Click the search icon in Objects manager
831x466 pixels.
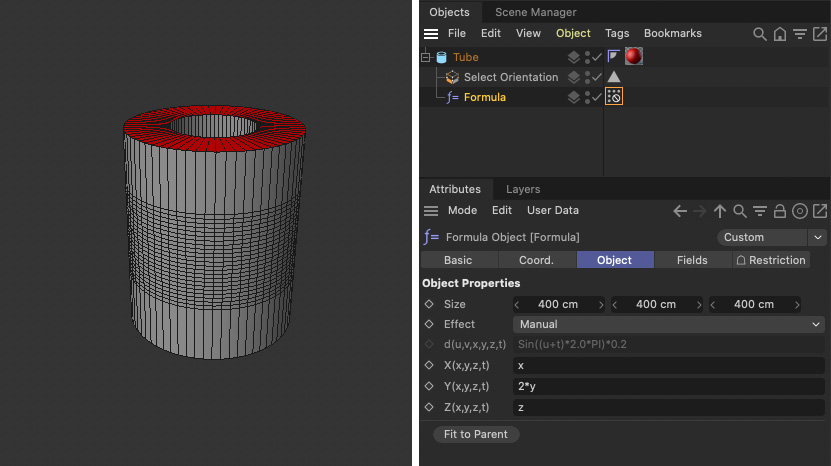tap(760, 34)
